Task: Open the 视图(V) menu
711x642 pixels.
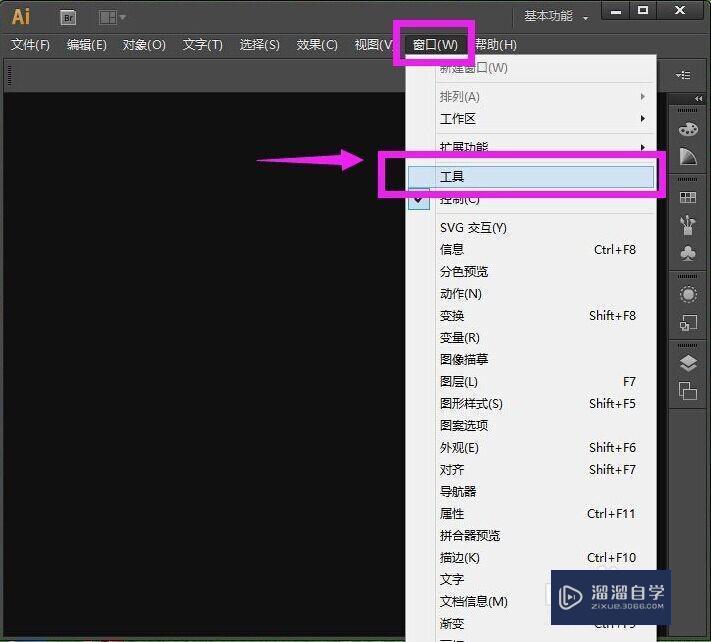Action: tap(373, 44)
